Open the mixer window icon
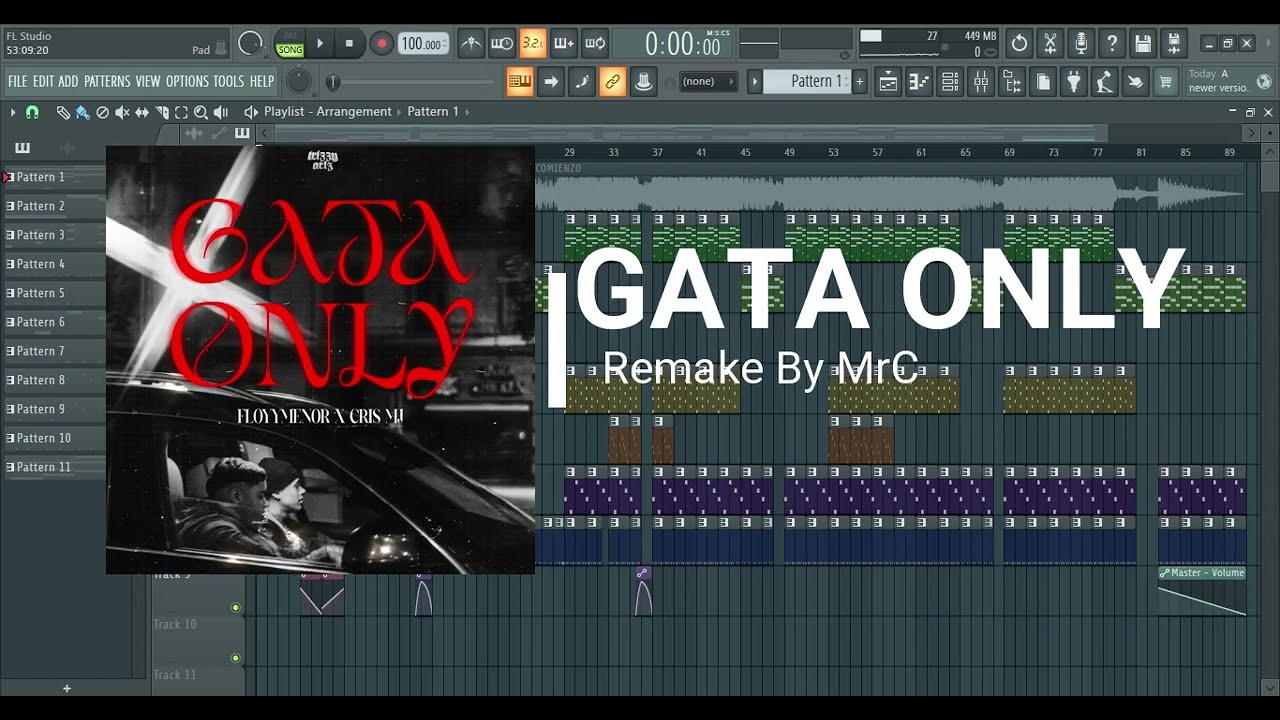Image resolution: width=1280 pixels, height=720 pixels. point(981,82)
